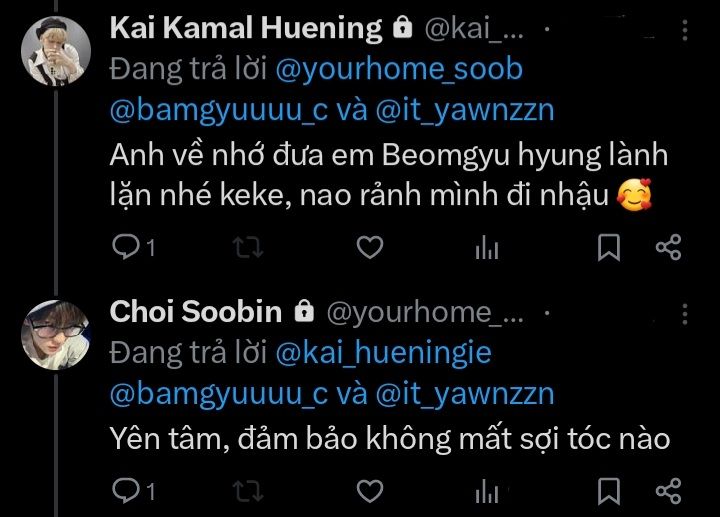Screen dimensions: 720x517
Task: View analytics for Kai Kamal Huening's tweet
Action: pos(487,247)
